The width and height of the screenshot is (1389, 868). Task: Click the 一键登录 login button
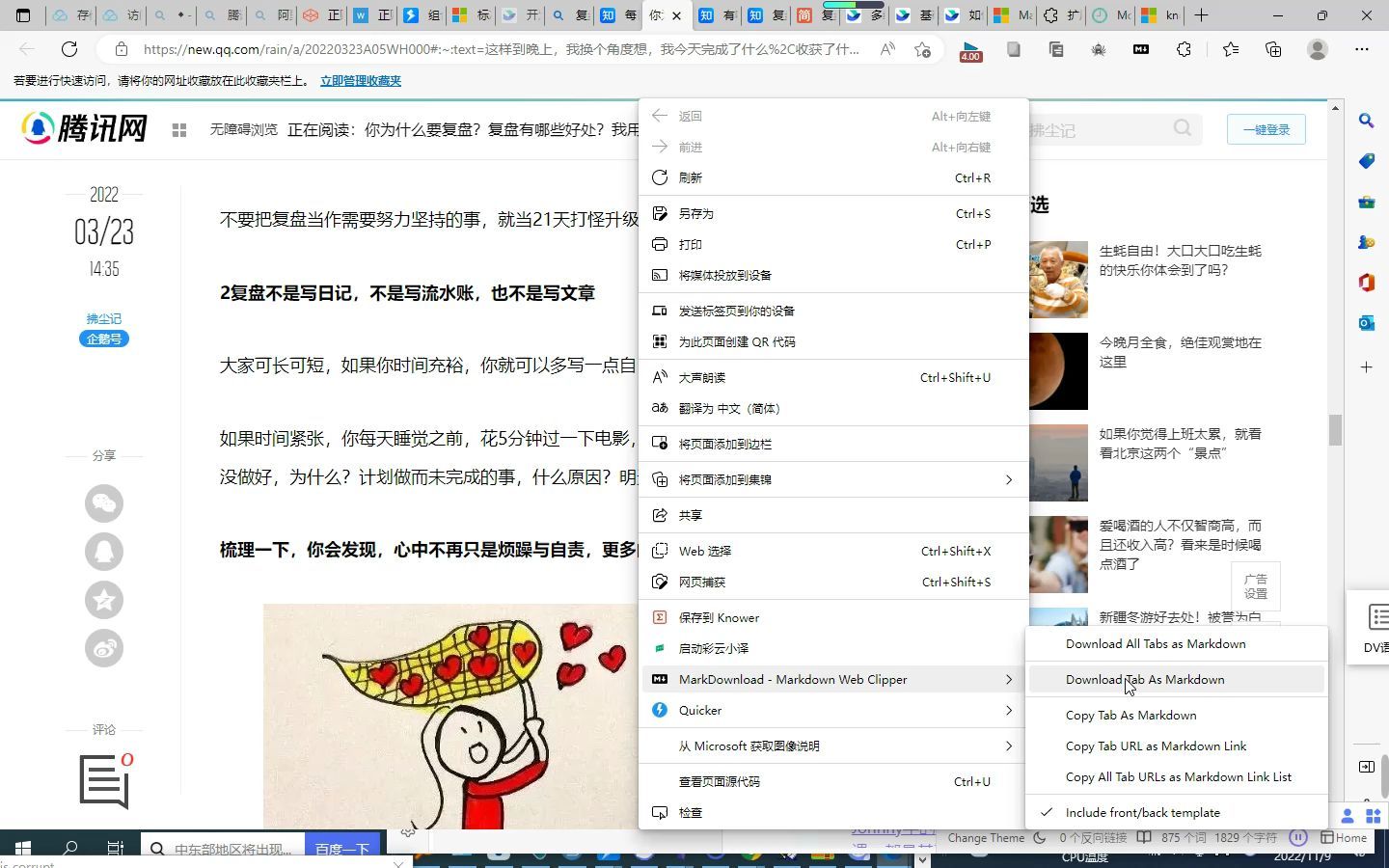tap(1266, 128)
